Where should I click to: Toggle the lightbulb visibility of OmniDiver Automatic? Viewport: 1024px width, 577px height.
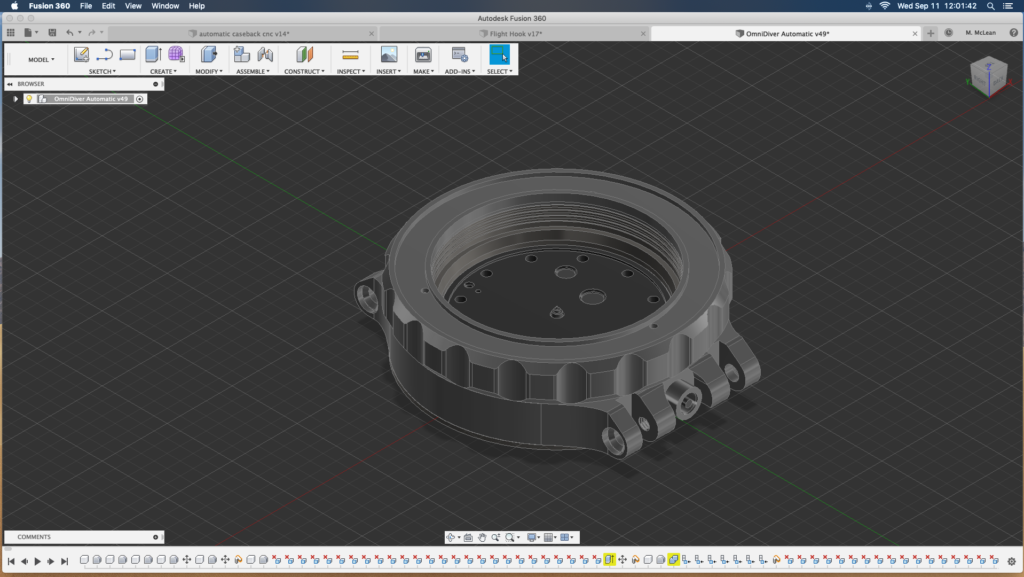(29, 99)
